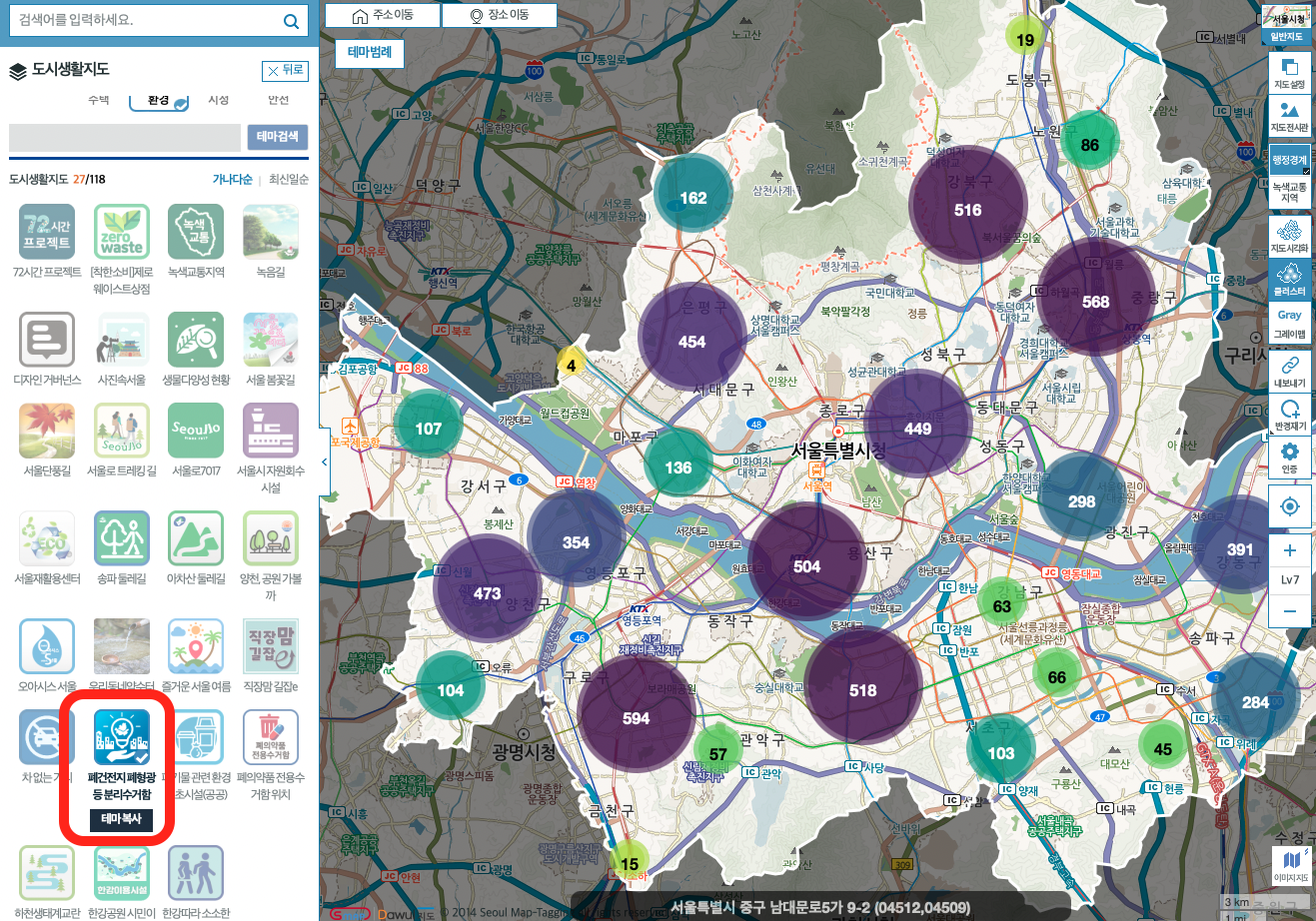
Task: Select the zero waste 제로웨이스트상점 theme
Action: (122, 232)
